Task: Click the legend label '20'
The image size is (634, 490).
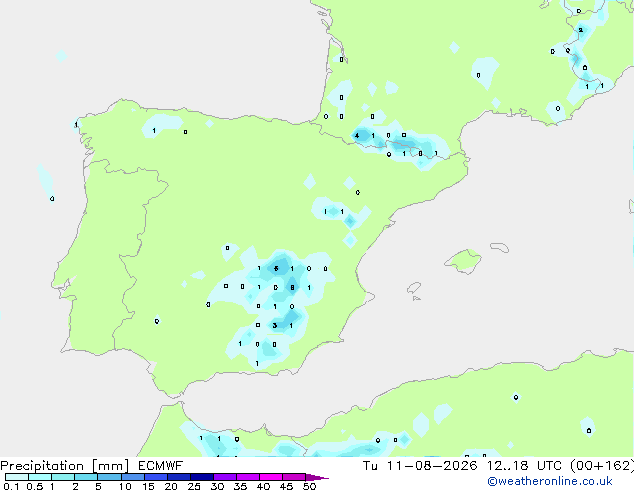Action: pyautogui.click(x=171, y=486)
